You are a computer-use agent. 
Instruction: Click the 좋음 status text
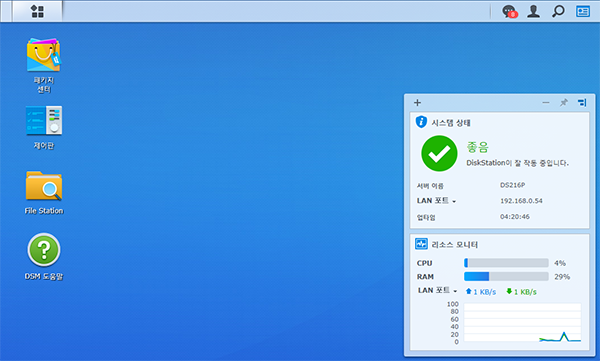coord(477,147)
